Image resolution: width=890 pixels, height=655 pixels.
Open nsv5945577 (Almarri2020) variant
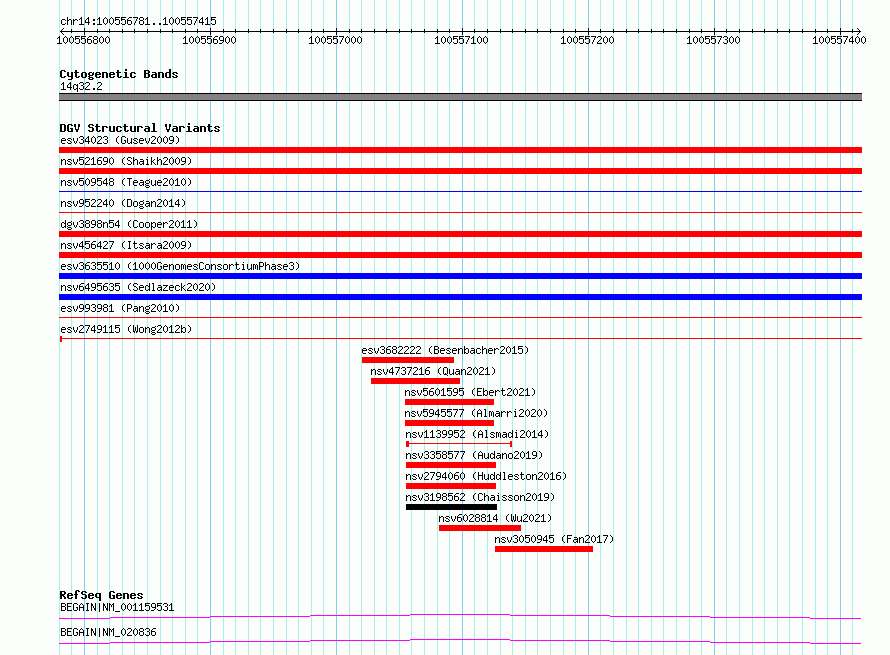[476, 413]
